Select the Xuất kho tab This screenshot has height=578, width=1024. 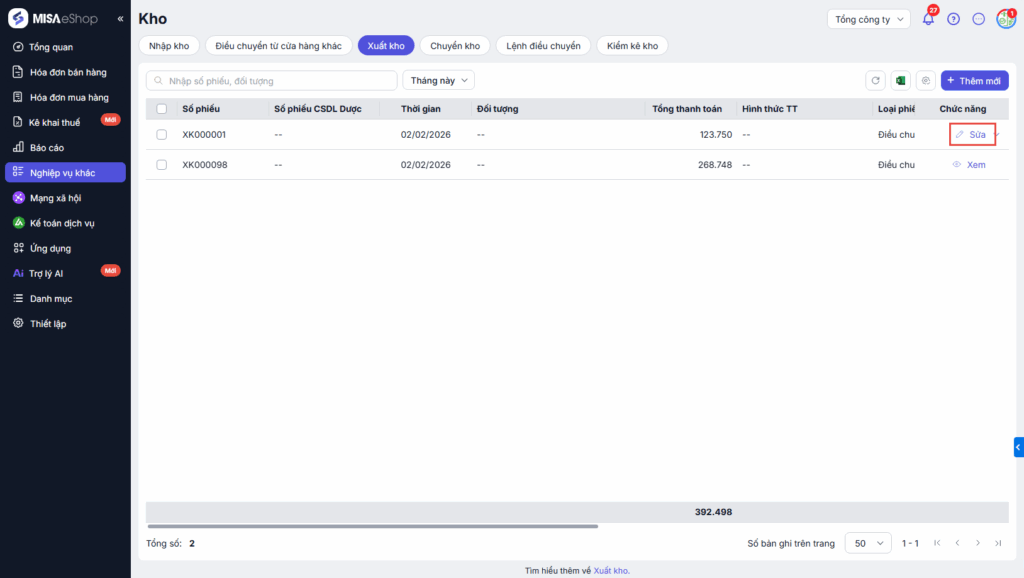(386, 46)
